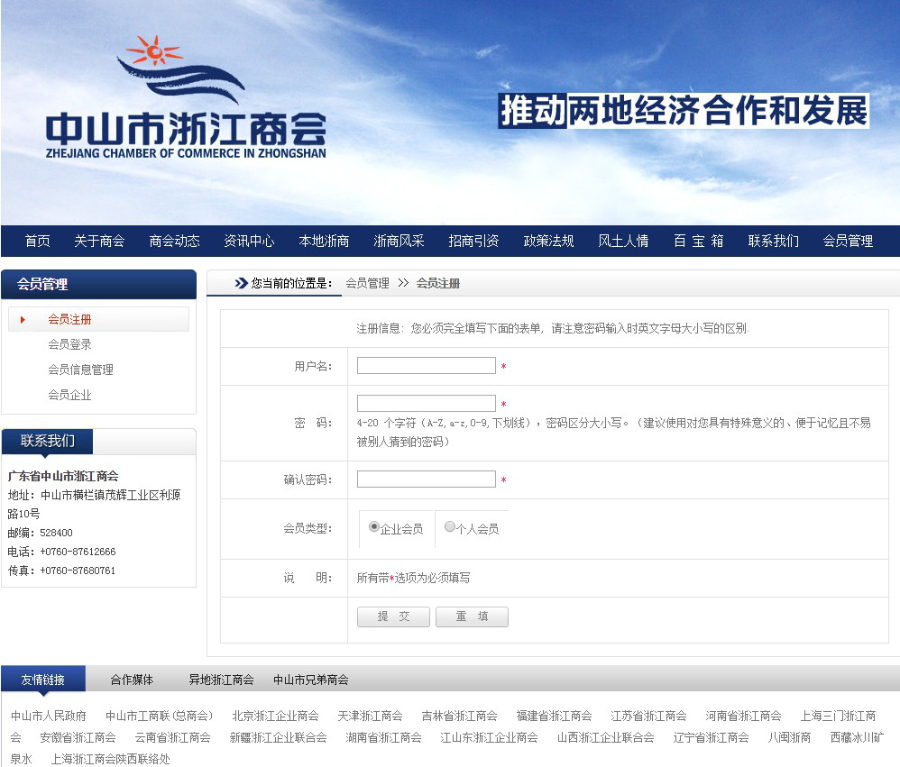
Task: Open 会员登录 in the sidebar
Action: click(70, 344)
